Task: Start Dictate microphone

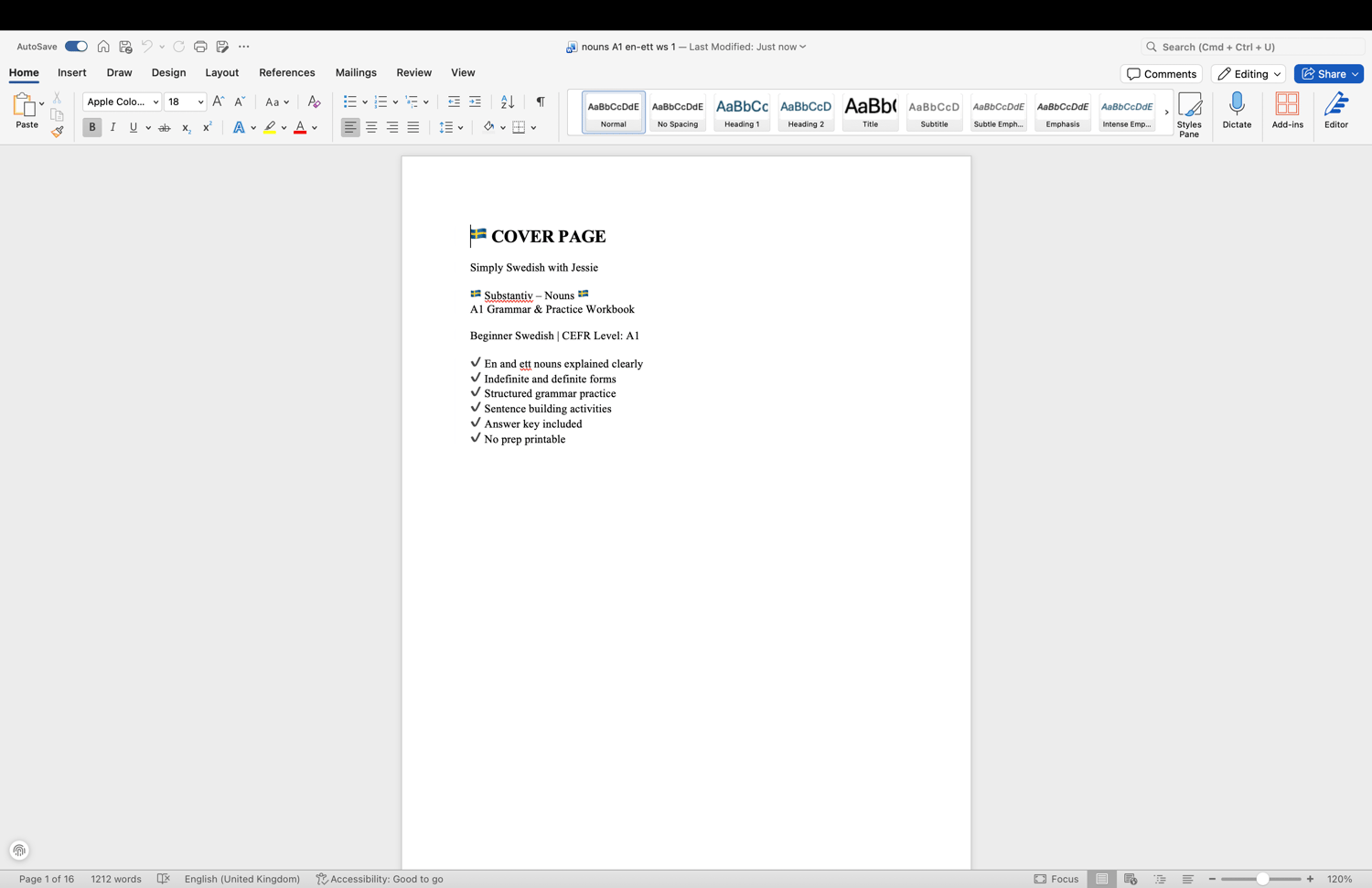Action: [1237, 111]
